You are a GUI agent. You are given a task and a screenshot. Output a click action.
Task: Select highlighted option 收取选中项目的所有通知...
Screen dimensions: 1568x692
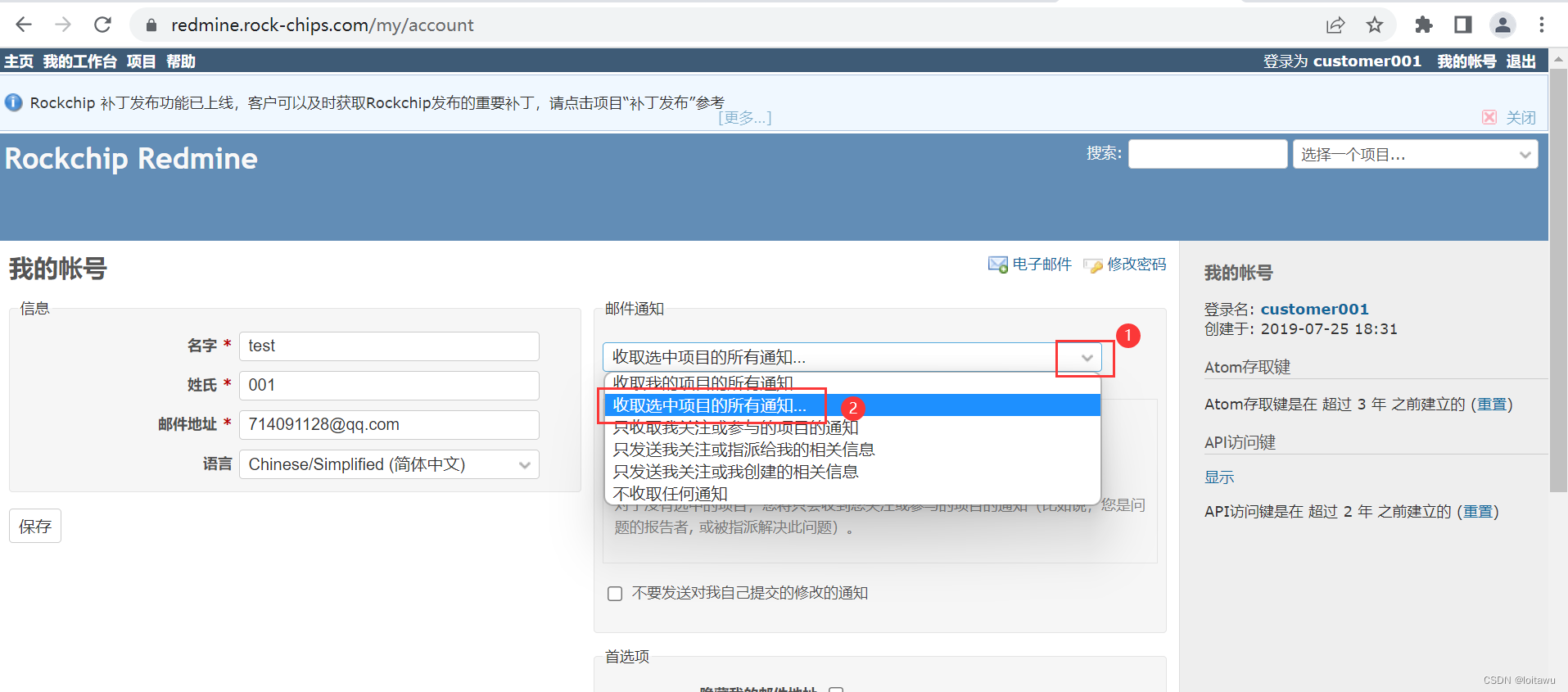(x=852, y=405)
